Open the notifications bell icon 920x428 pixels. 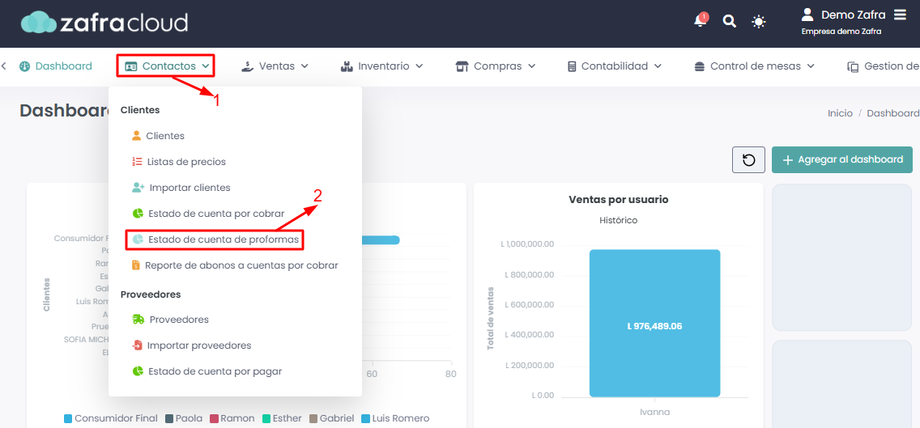(700, 21)
